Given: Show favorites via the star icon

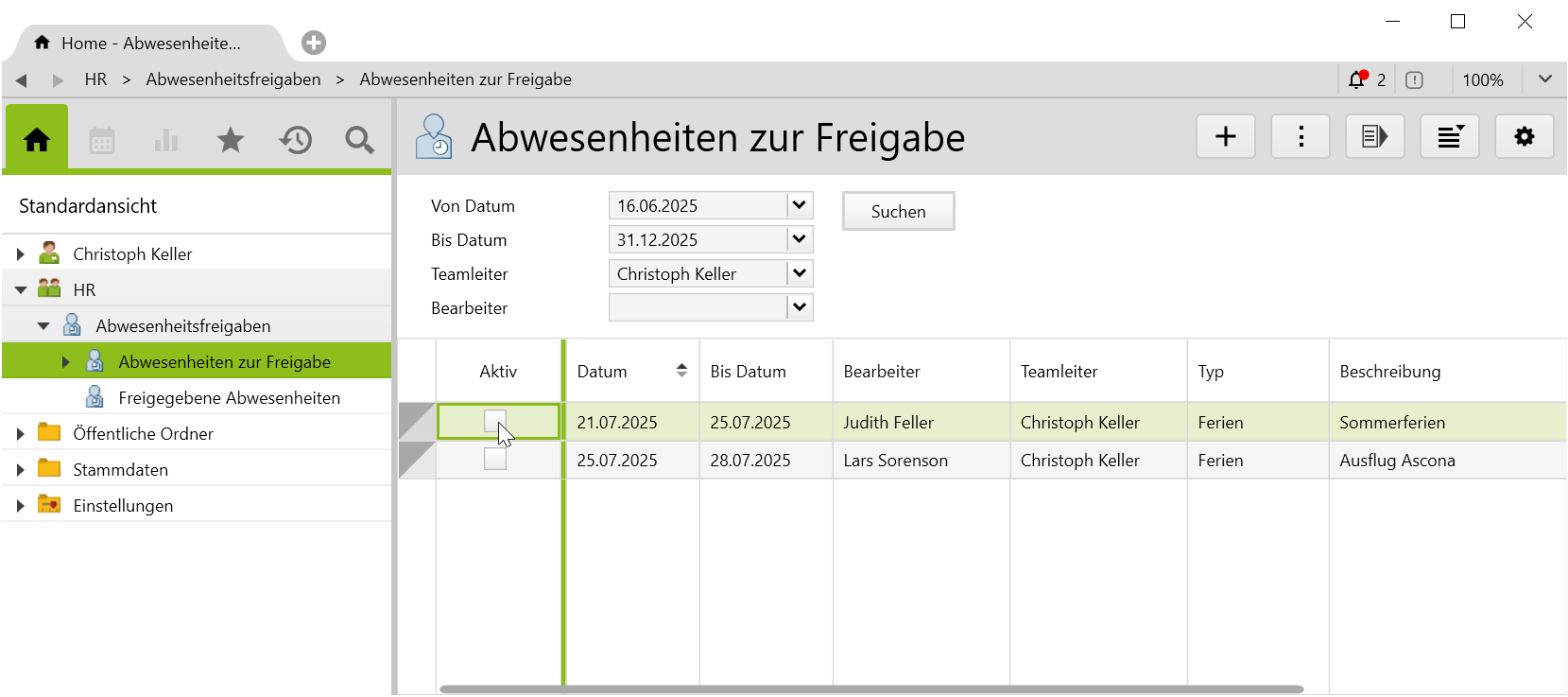Looking at the screenshot, I should pos(231,141).
